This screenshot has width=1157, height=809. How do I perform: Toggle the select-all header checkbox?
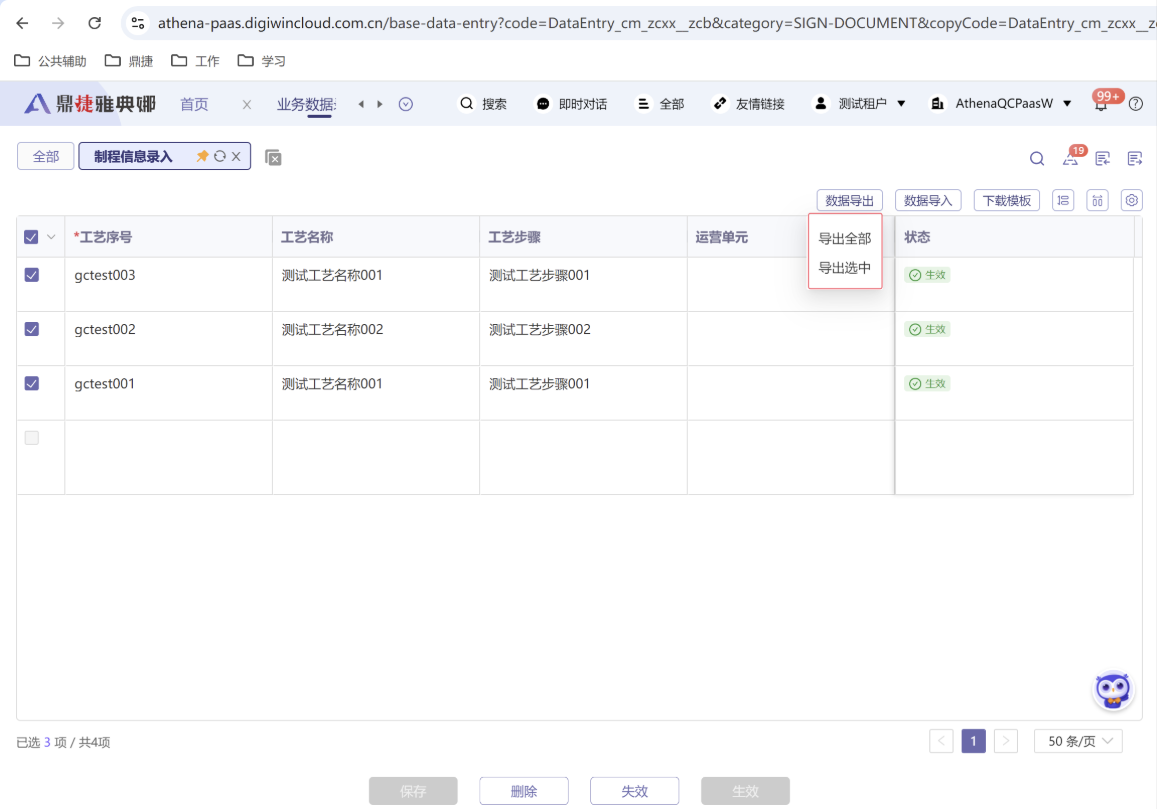point(31,237)
